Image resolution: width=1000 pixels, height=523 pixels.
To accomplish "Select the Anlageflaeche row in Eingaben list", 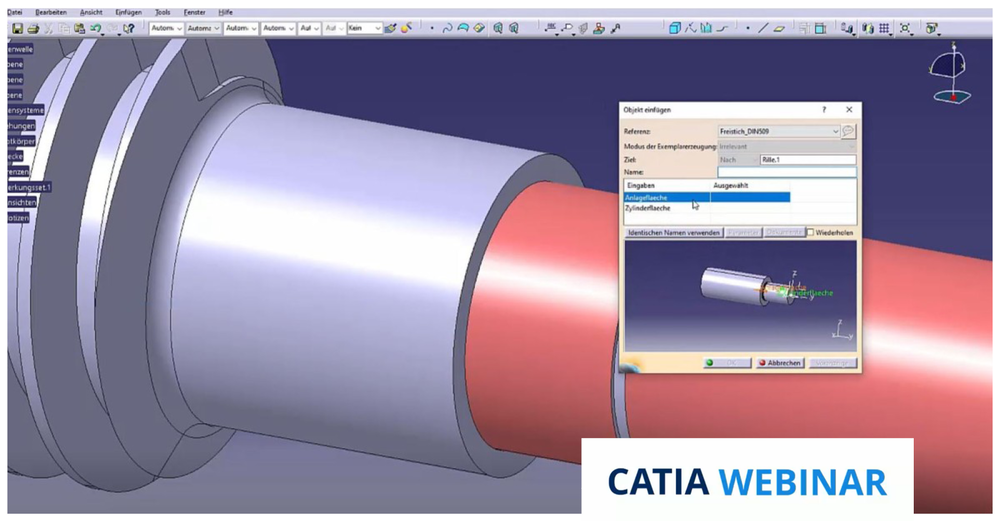I will click(x=707, y=198).
